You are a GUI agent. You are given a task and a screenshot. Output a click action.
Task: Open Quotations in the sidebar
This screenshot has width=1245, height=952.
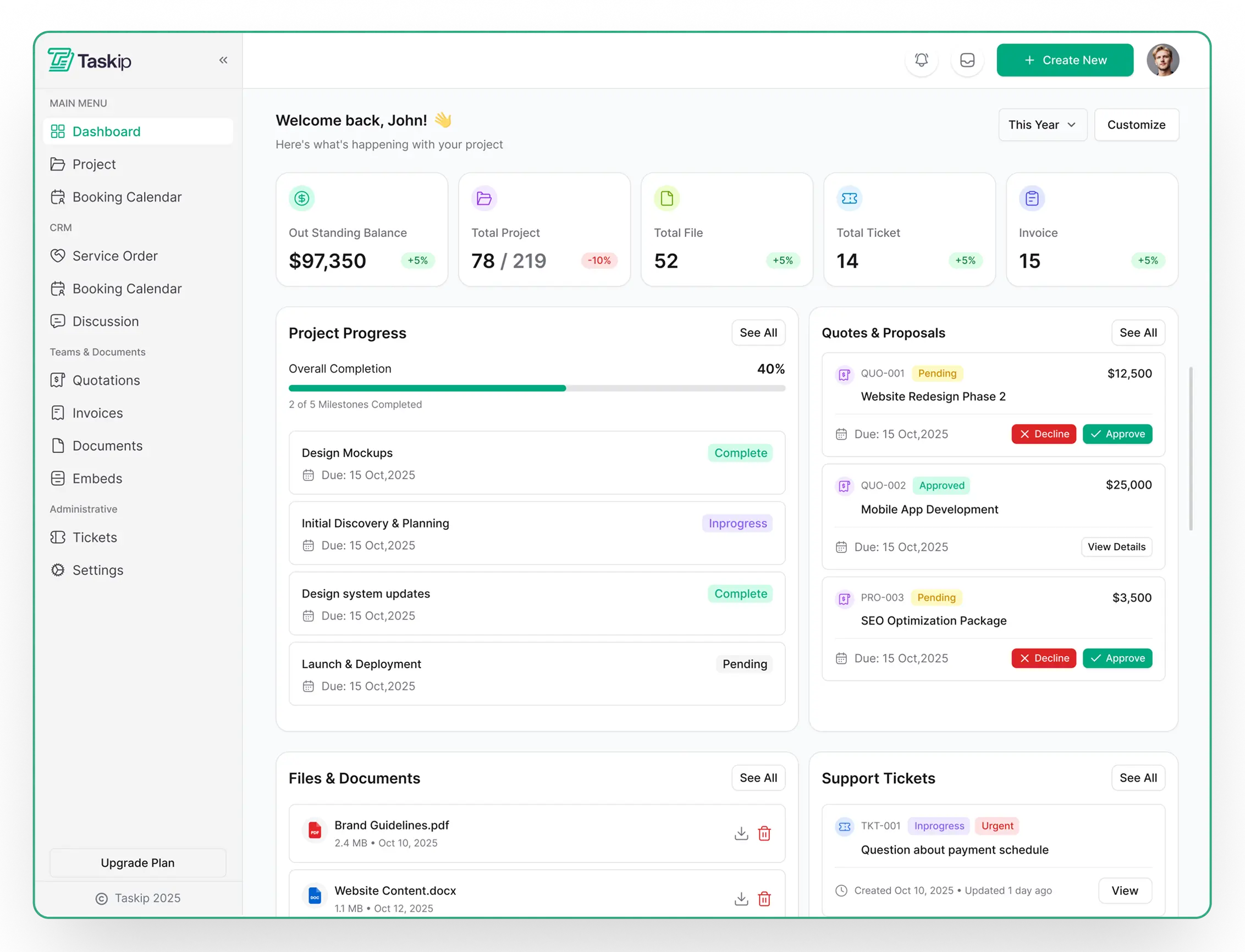pos(106,380)
